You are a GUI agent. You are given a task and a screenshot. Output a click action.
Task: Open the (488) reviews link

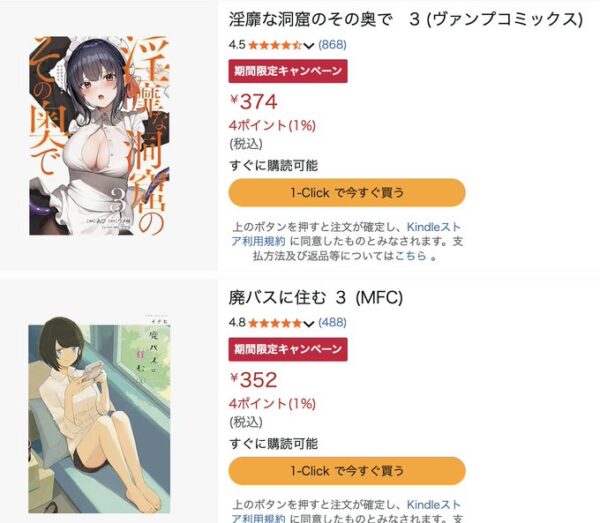coord(332,323)
